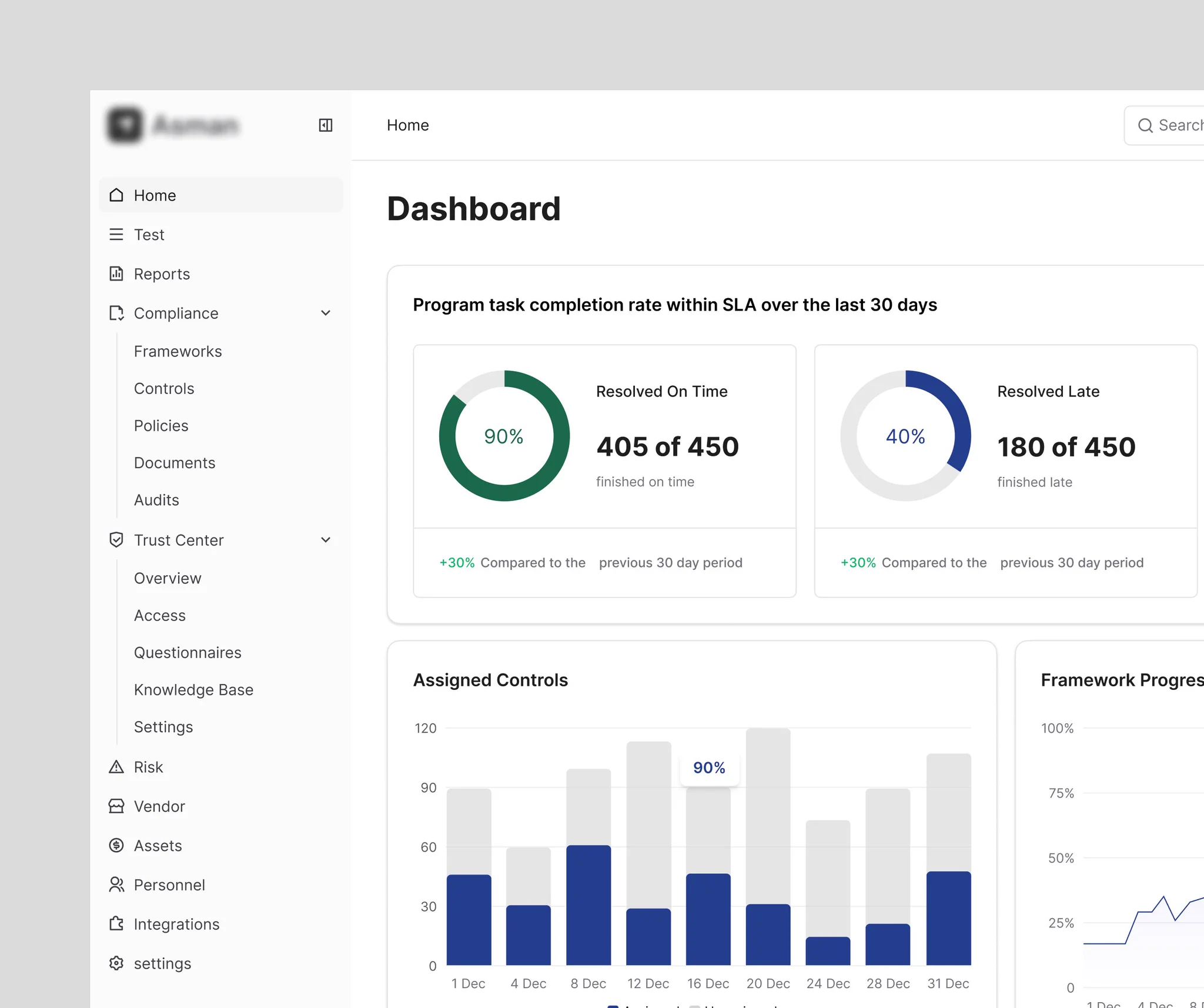
Task: Click the Risk warning triangle icon
Action: (x=116, y=767)
